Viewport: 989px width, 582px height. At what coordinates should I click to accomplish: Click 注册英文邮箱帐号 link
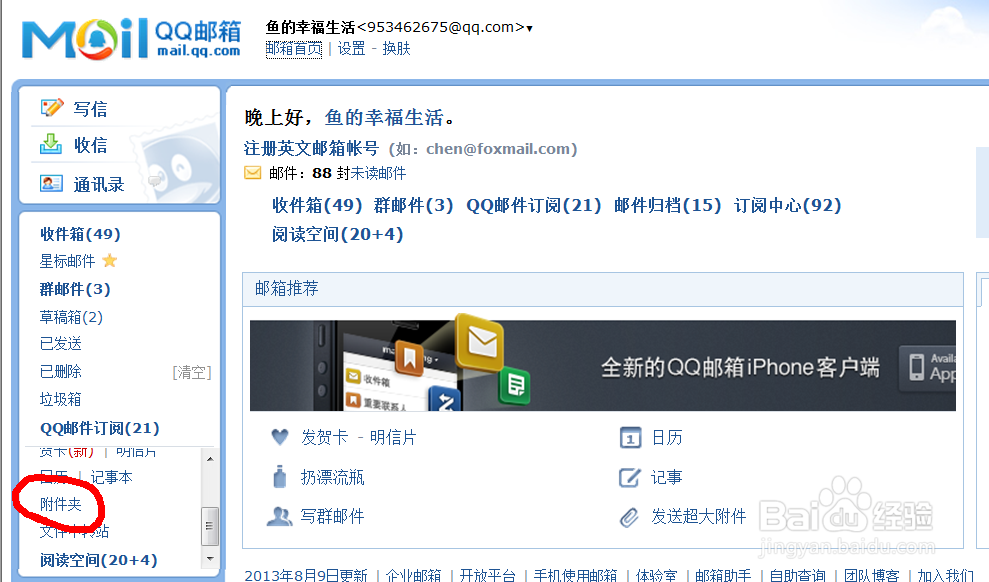point(312,148)
